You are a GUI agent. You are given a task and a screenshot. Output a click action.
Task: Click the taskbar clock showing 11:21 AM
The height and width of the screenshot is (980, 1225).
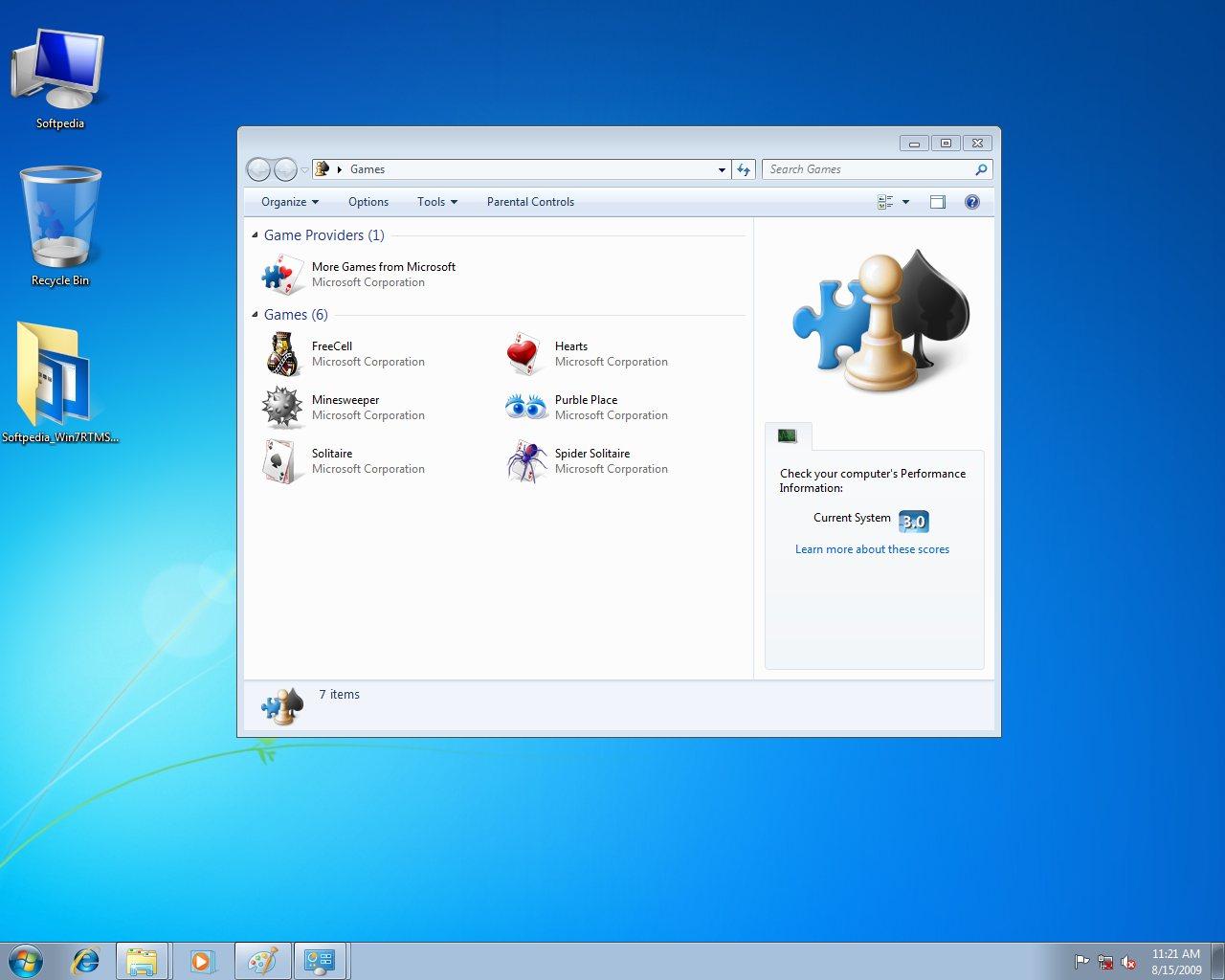point(1176,954)
